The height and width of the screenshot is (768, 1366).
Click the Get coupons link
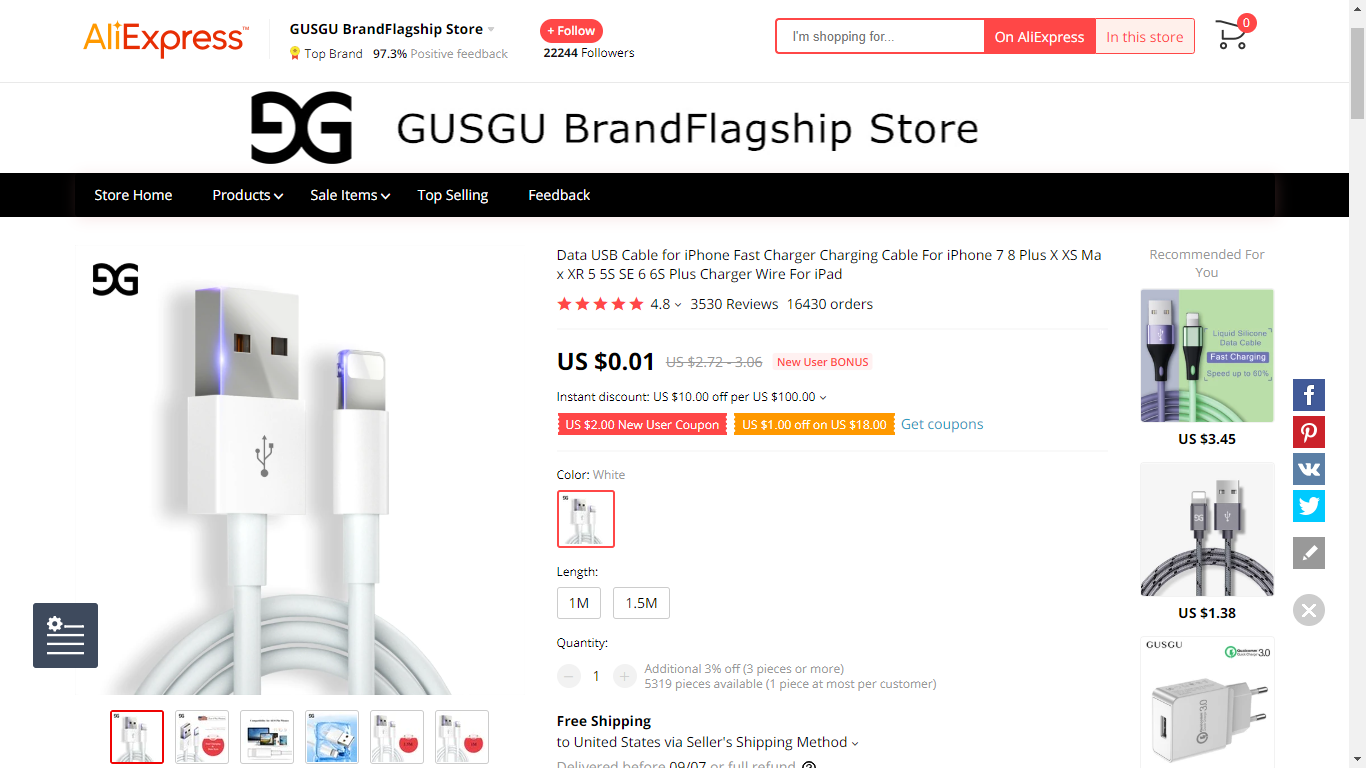942,424
